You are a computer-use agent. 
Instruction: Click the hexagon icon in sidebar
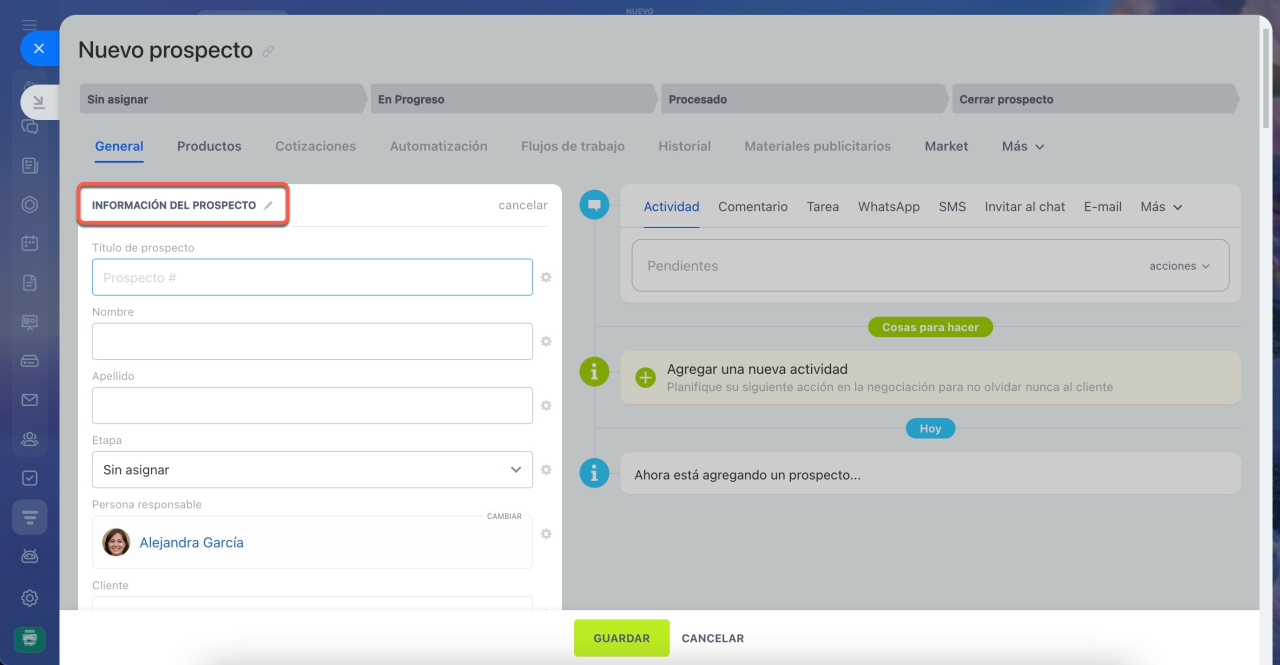click(30, 204)
